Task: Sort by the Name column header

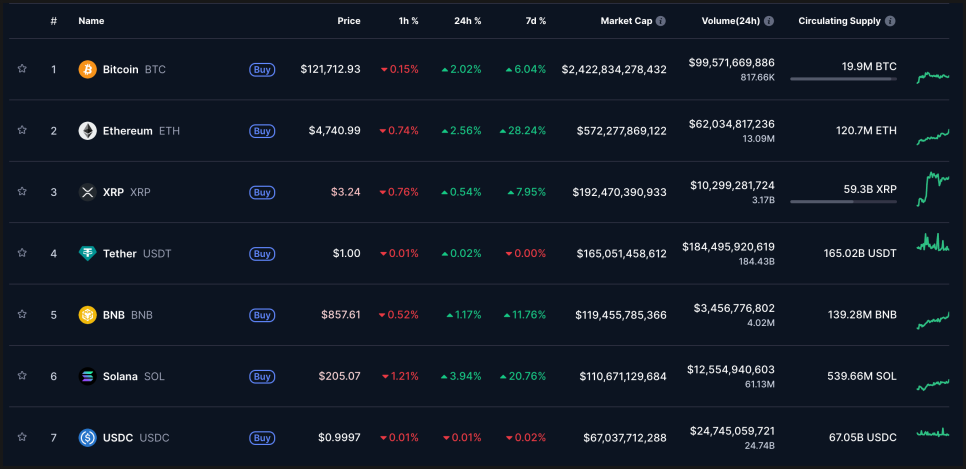Action: (x=91, y=21)
